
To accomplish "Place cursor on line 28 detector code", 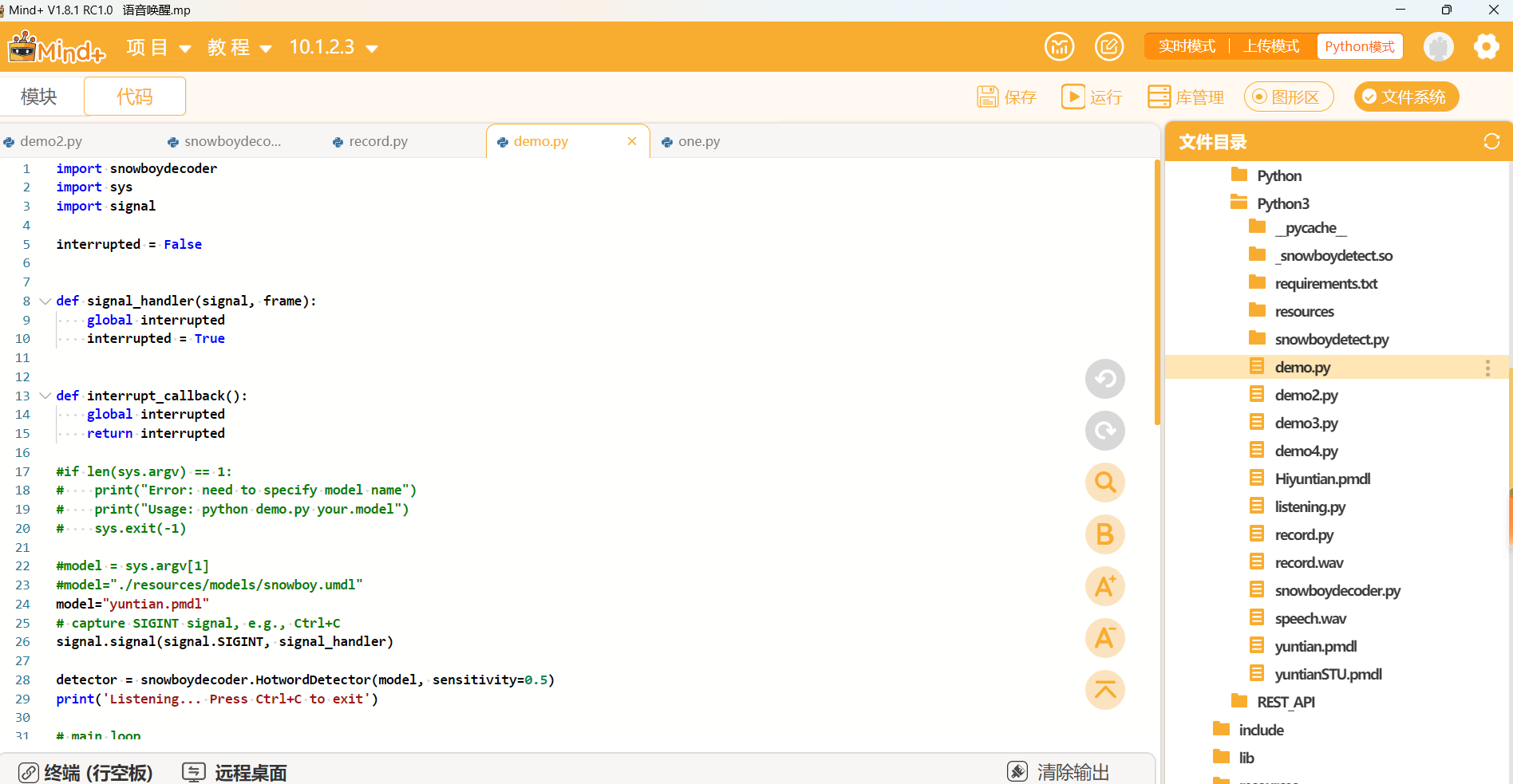I will pyautogui.click(x=305, y=680).
